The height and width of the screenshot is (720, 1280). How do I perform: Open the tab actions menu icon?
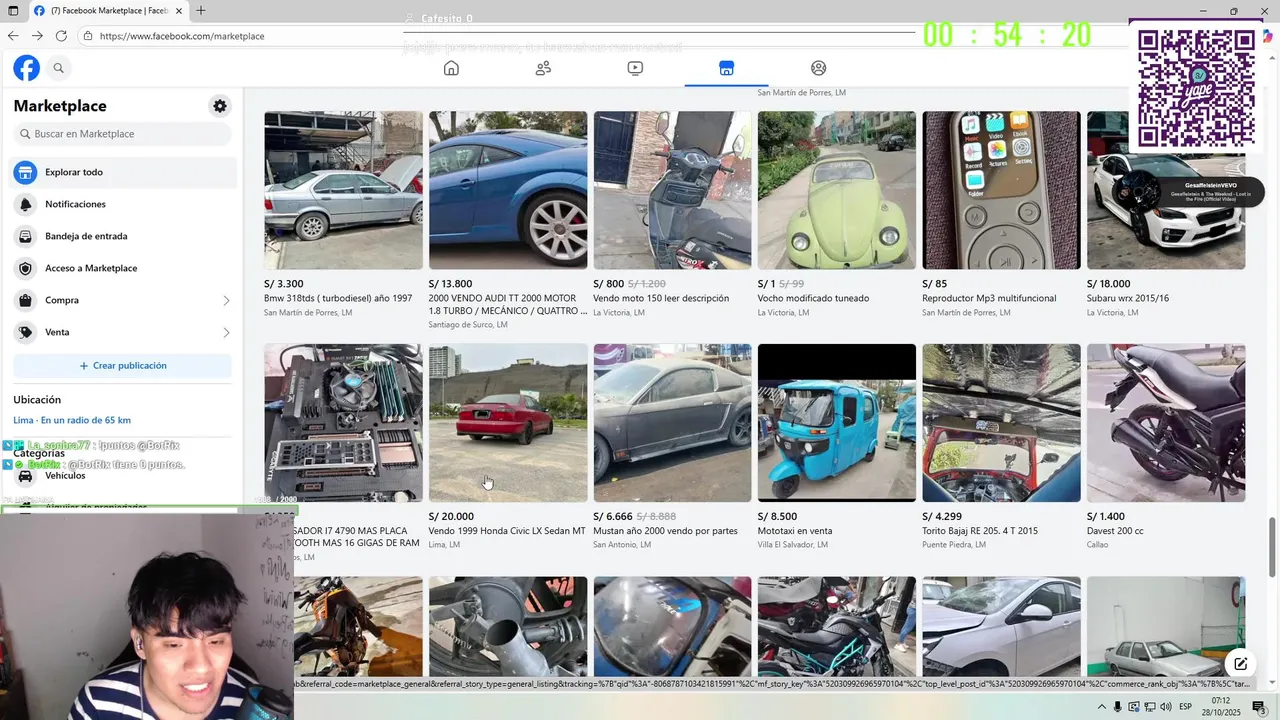point(13,10)
